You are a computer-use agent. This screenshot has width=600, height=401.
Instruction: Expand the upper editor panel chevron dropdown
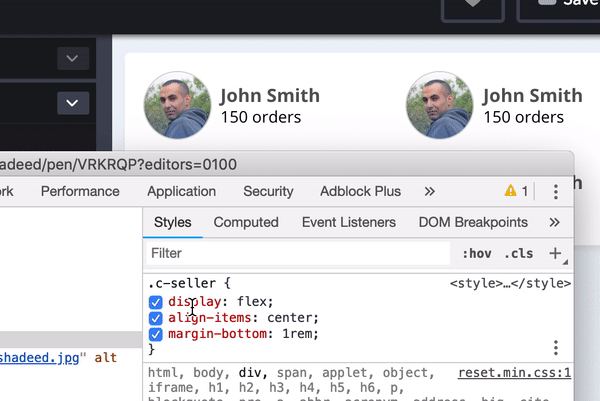coord(72,59)
